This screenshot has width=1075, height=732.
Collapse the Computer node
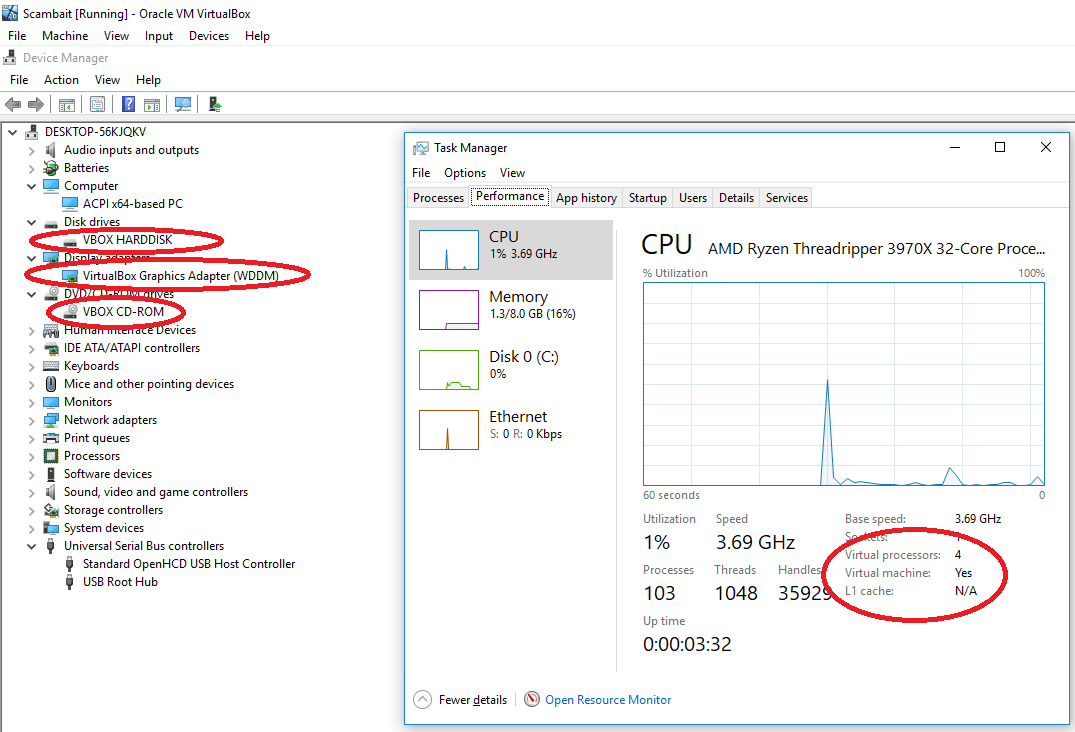point(32,186)
